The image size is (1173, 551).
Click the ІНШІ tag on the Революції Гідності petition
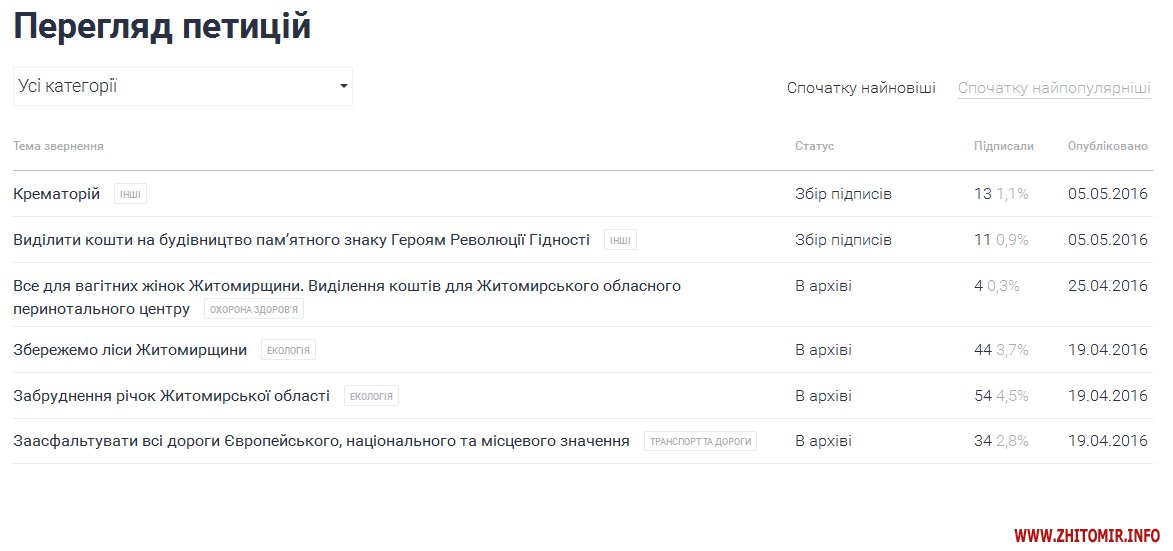pyautogui.click(x=620, y=240)
